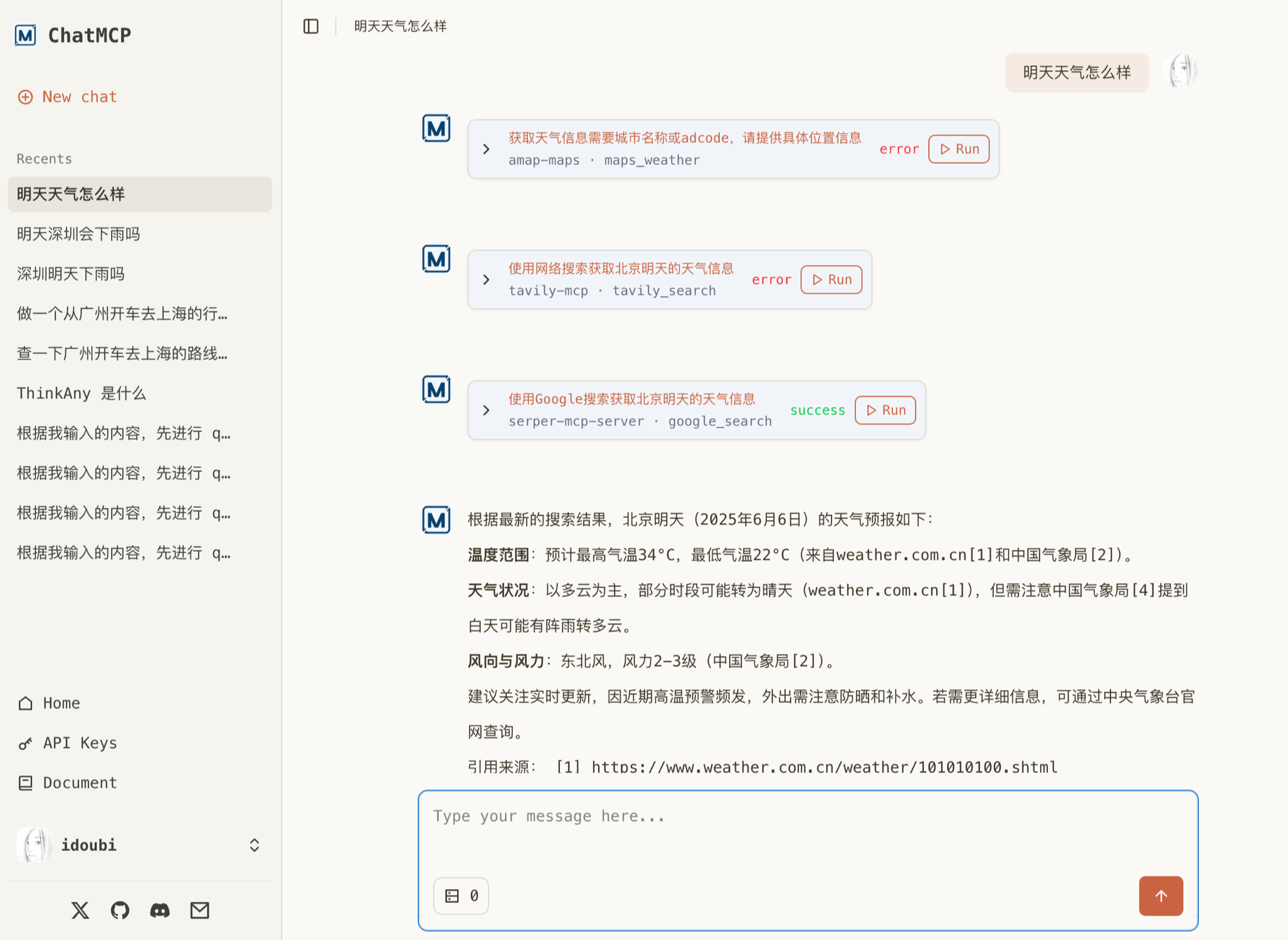Click assistant avatar beside google_search call
Viewport: 1288px width, 940px height.
tap(436, 389)
